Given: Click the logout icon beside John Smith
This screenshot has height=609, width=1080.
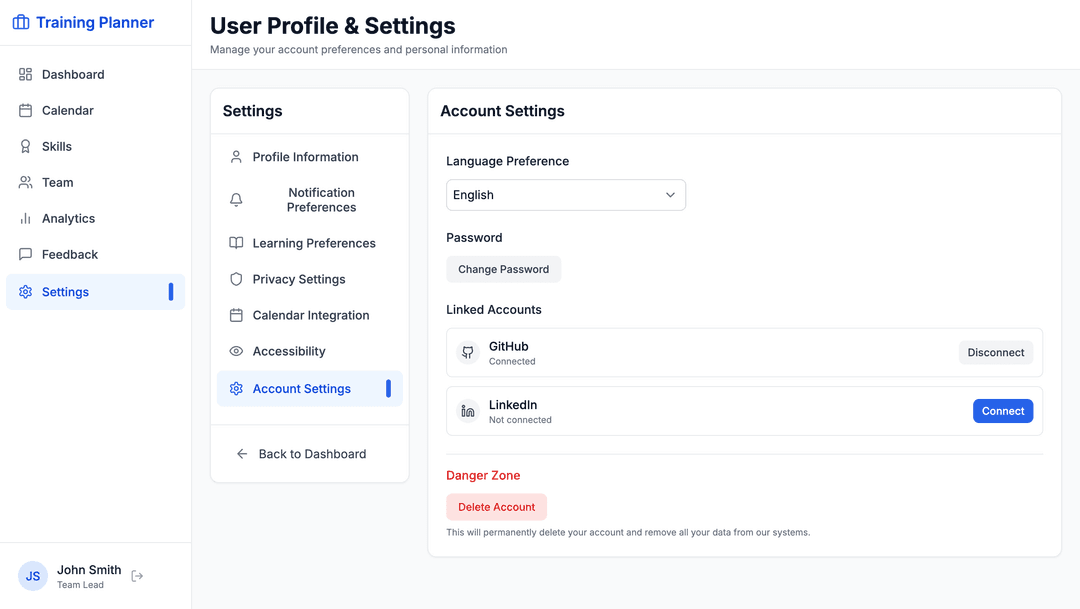Looking at the screenshot, I should point(138,576).
